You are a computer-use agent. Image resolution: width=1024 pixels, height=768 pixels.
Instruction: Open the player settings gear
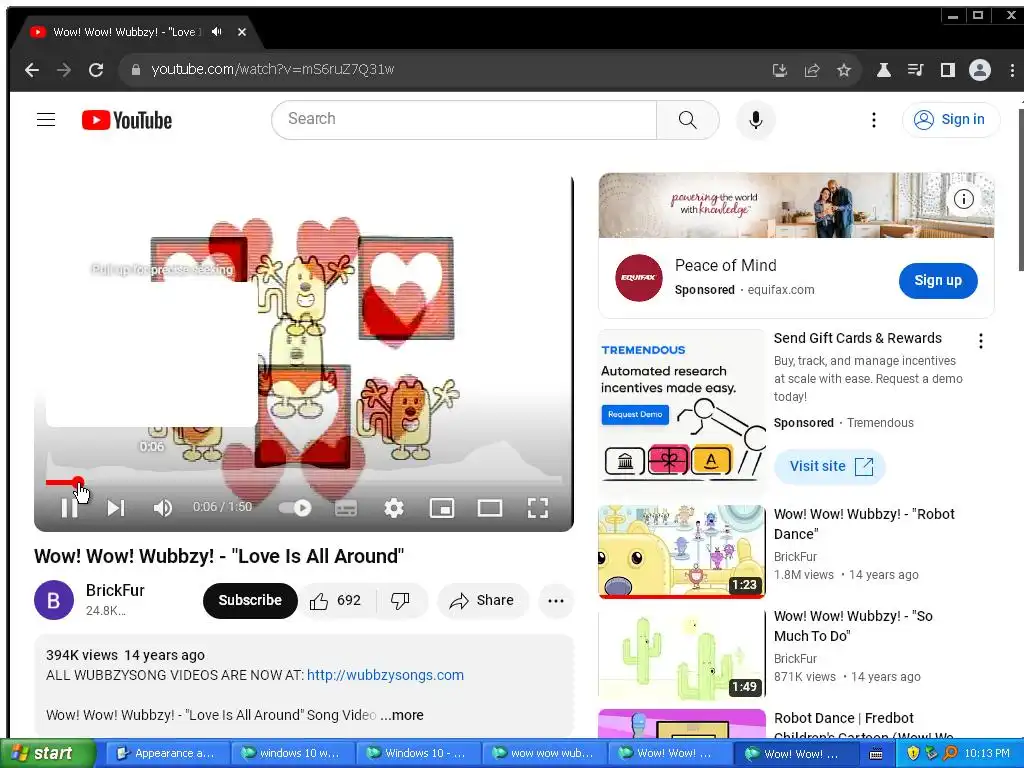(x=394, y=507)
